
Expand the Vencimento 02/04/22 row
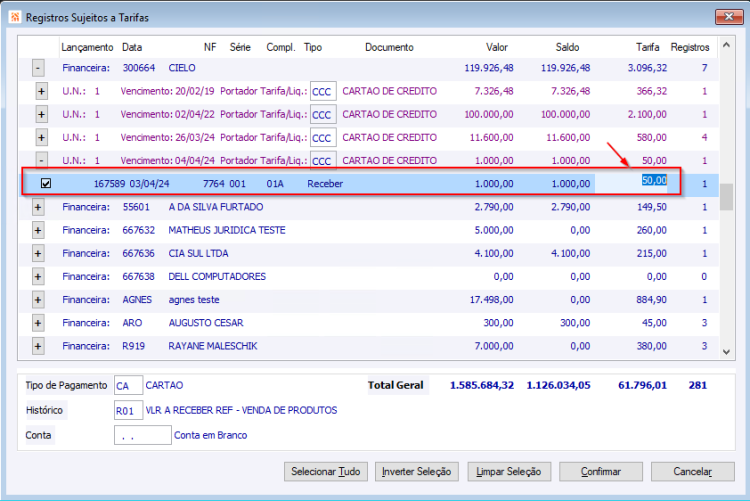(x=42, y=114)
